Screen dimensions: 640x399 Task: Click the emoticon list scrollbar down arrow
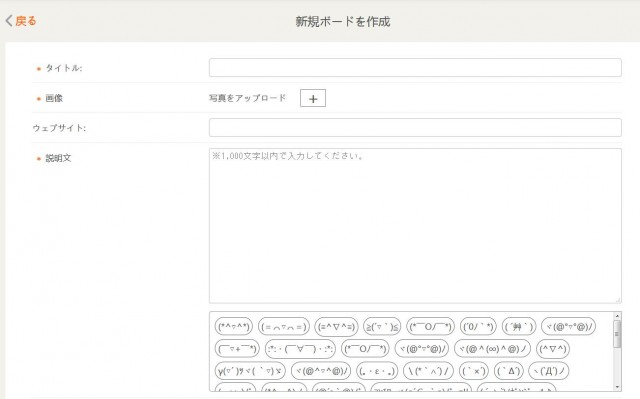617,387
